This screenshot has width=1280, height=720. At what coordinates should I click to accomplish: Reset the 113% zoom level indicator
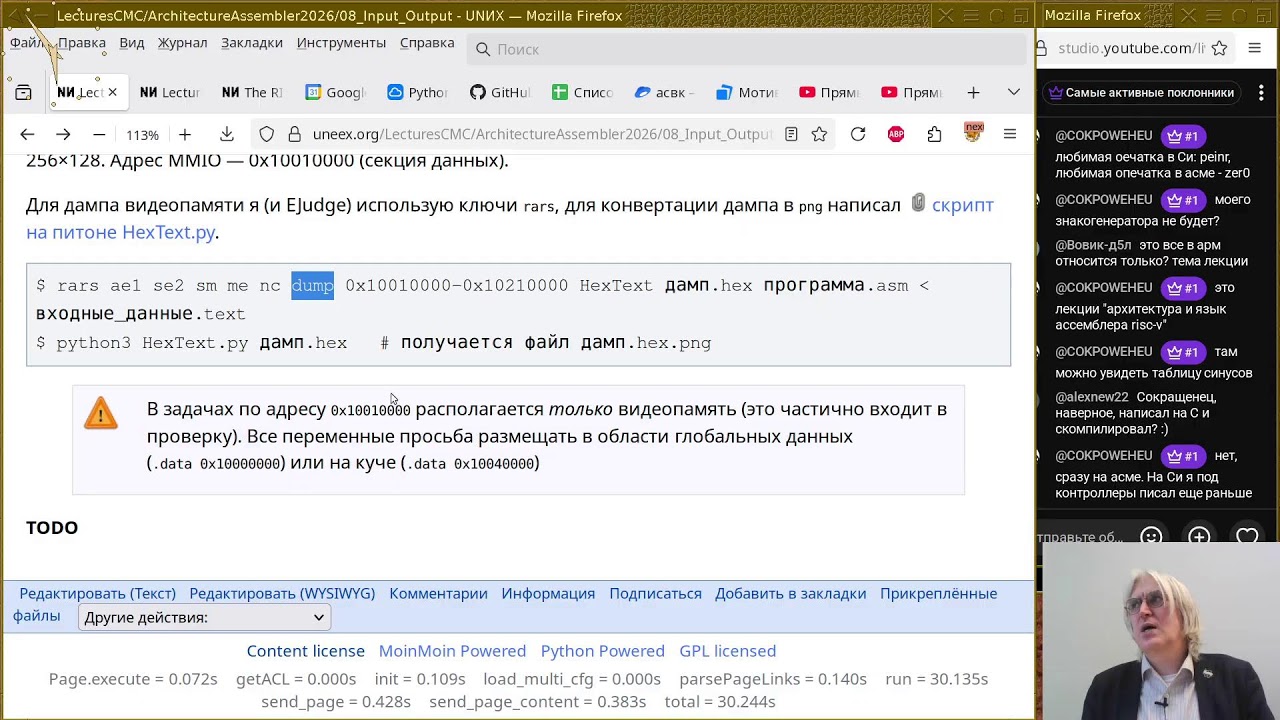coord(142,135)
